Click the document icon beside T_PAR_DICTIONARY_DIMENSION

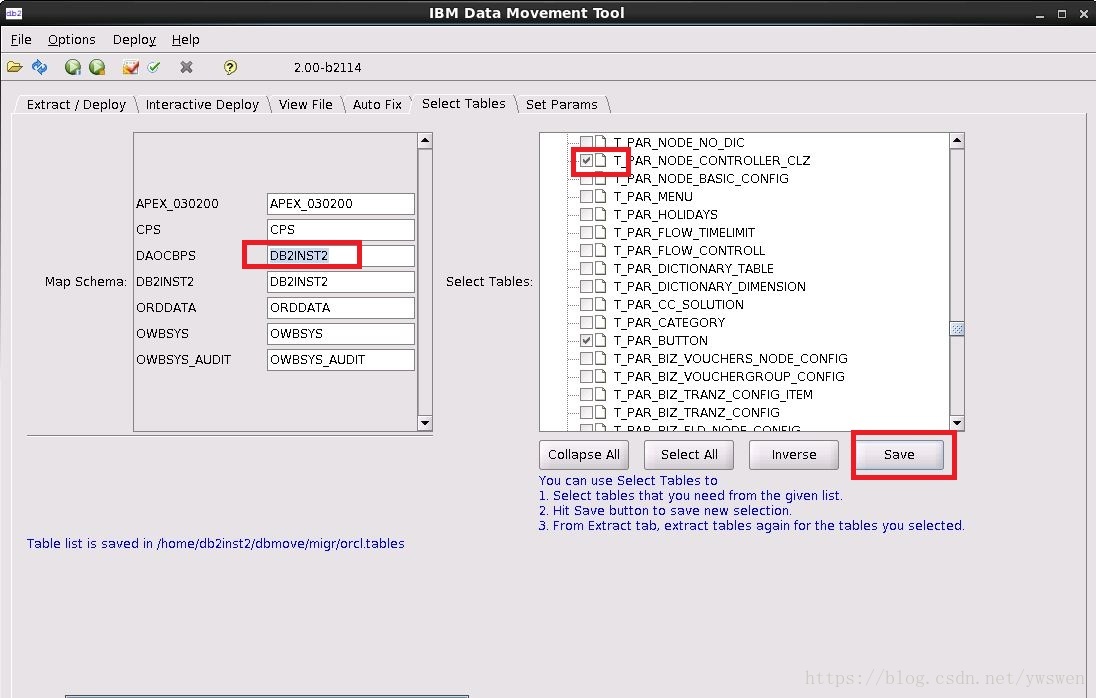coord(600,286)
